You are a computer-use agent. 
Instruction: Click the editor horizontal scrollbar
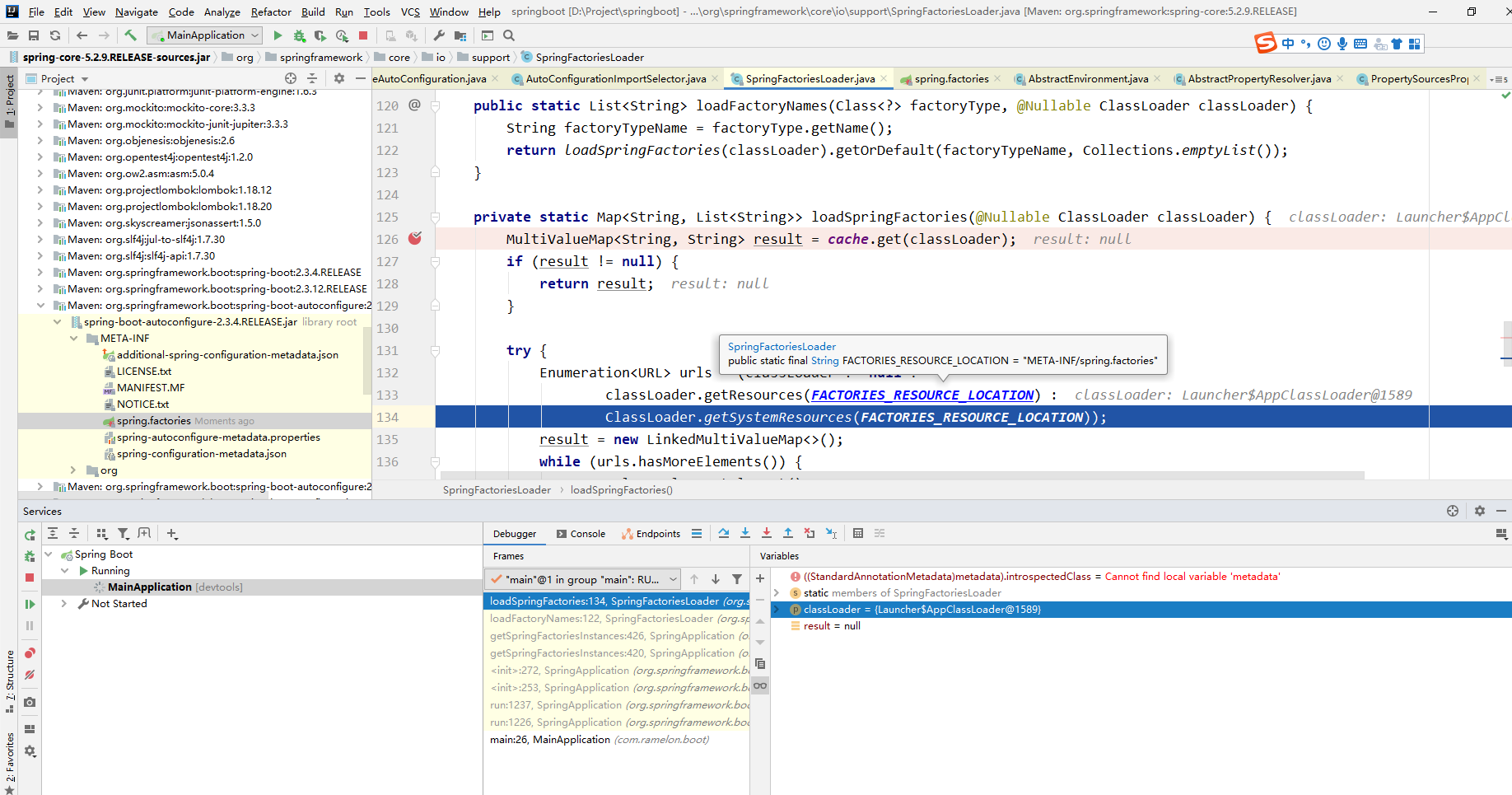(x=902, y=475)
